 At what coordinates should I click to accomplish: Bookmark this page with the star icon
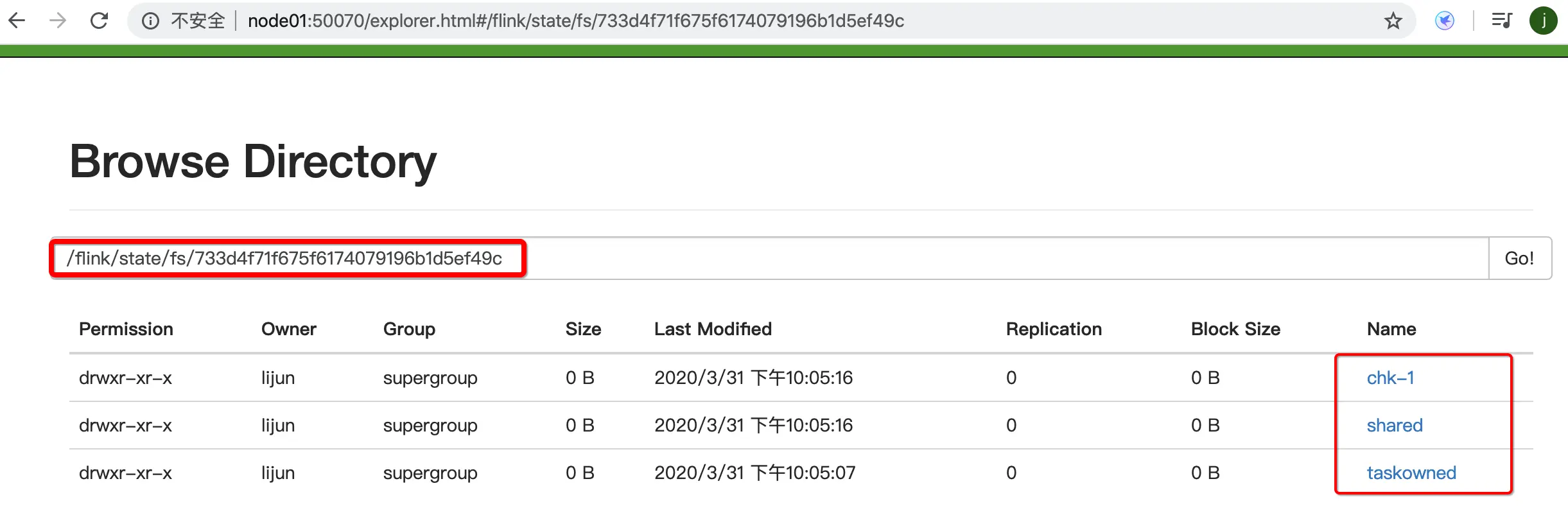(1393, 21)
